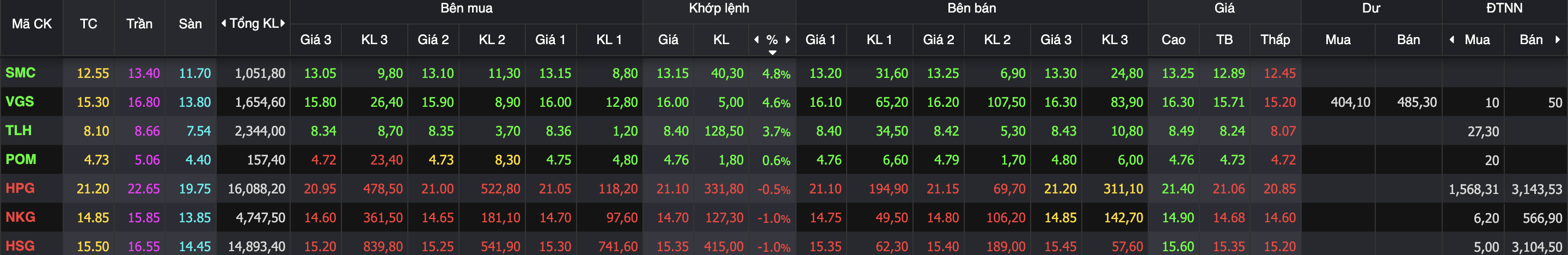This screenshot has height=255, width=1568.
Task: Click KL 1 header under Bên mua
Action: pyautogui.click(x=609, y=40)
